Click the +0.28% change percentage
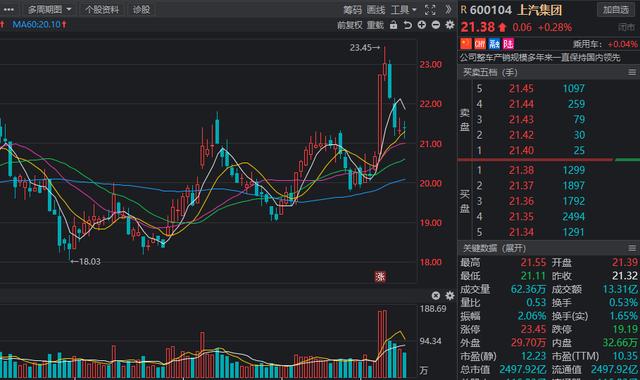 (555, 27)
